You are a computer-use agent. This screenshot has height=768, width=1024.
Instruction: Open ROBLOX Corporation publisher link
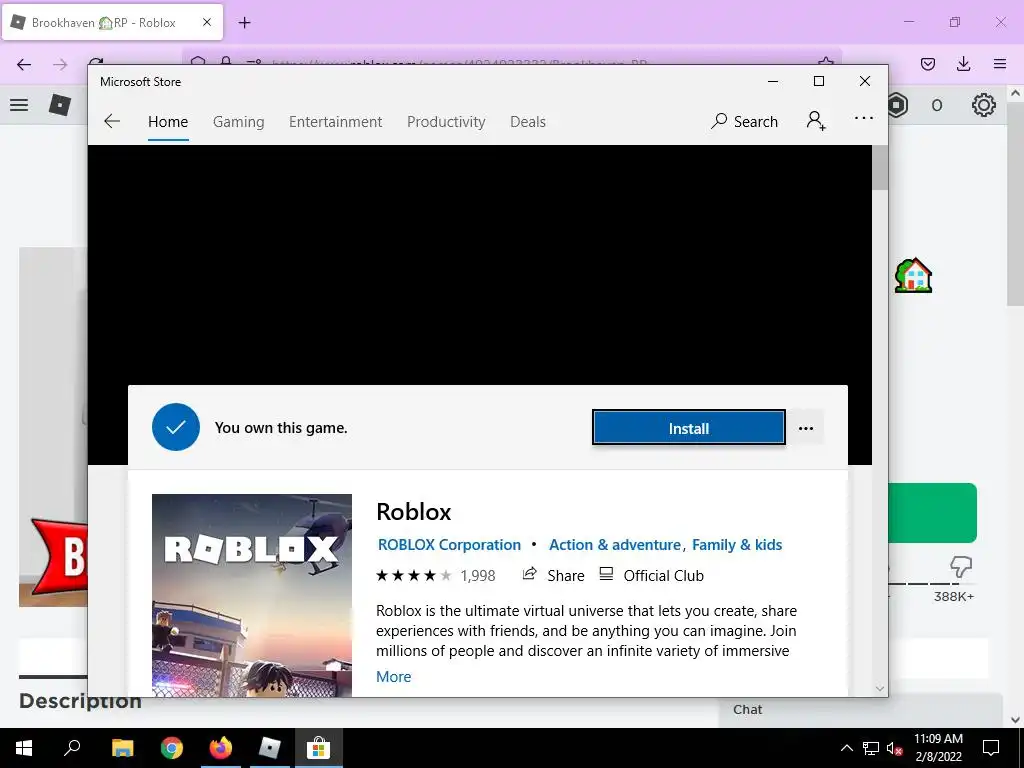click(x=449, y=545)
